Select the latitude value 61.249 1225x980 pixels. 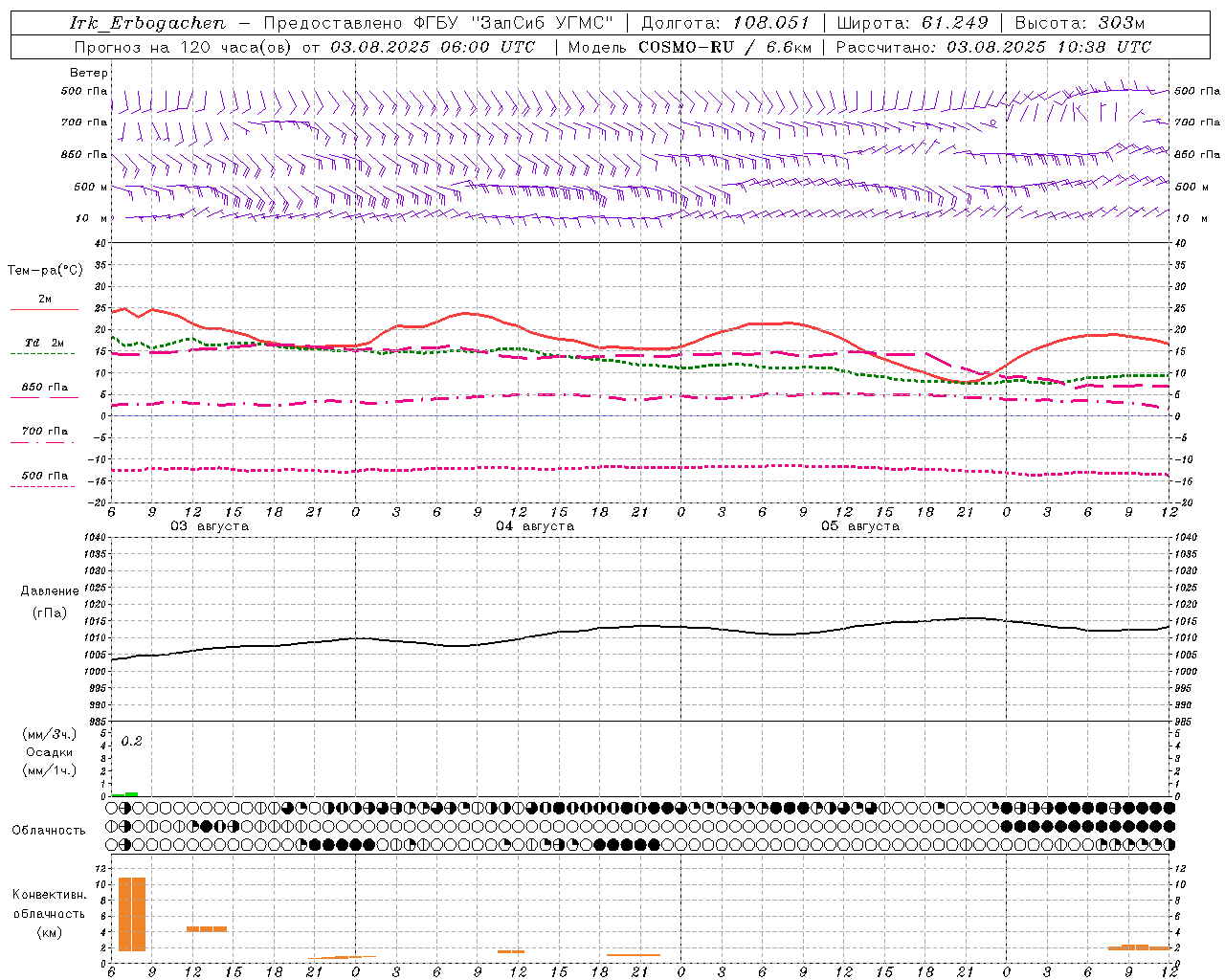click(955, 23)
